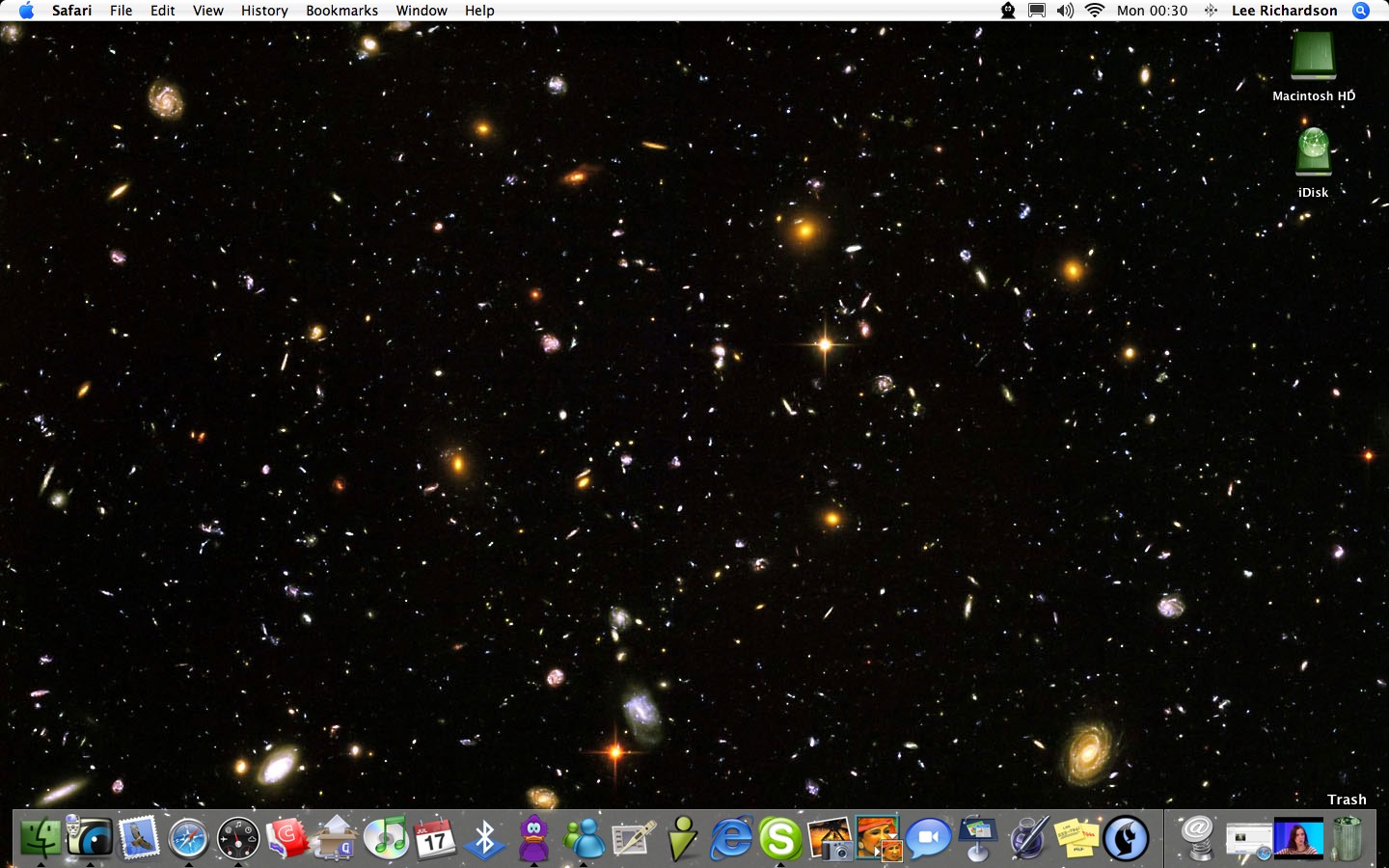The image size is (1389, 868).
Task: Launch Keynote podium icon
Action: pyautogui.click(x=978, y=838)
